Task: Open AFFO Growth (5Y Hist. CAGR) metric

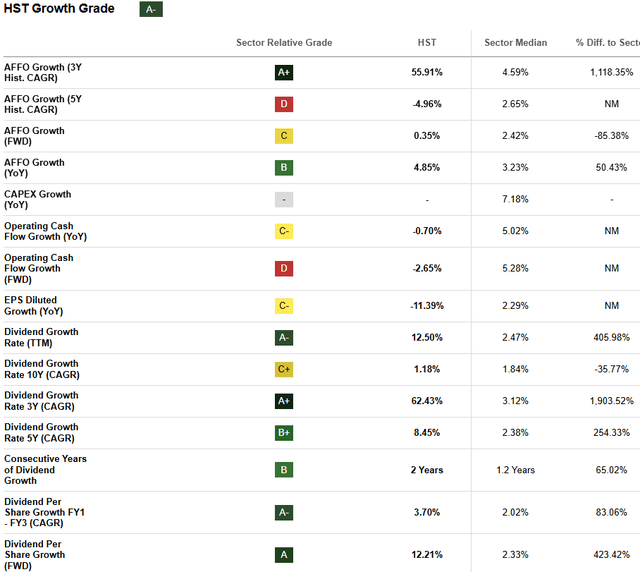Action: click(43, 104)
